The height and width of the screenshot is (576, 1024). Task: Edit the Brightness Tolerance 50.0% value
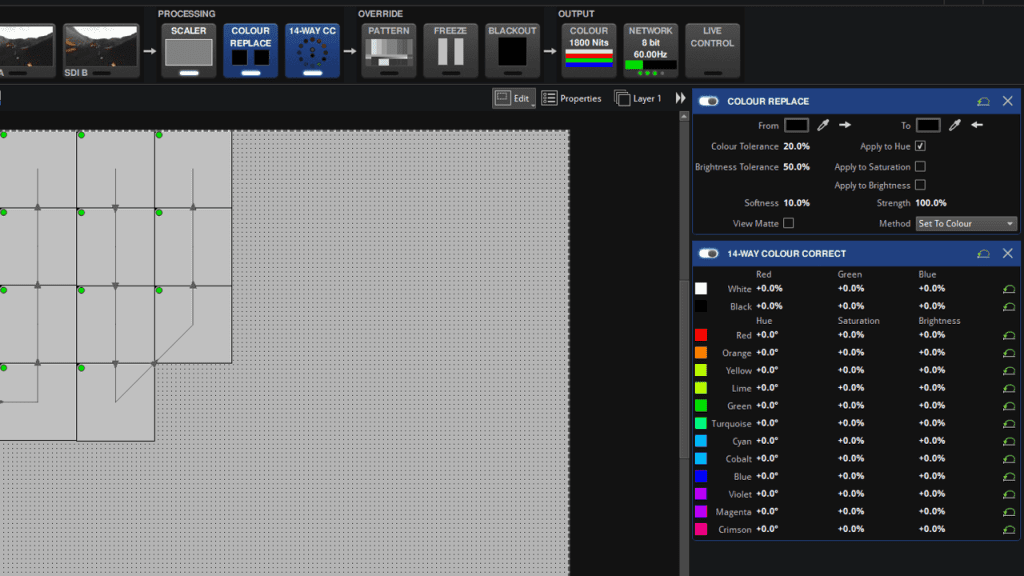797,167
